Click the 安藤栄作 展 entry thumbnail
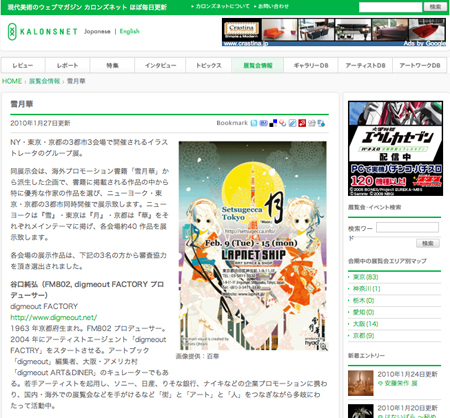The image size is (450, 418). (361, 383)
